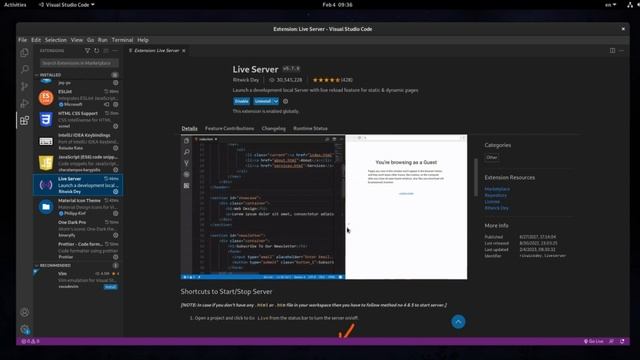Select the Details tab
Viewport: 640px width, 360px height.
coord(189,128)
